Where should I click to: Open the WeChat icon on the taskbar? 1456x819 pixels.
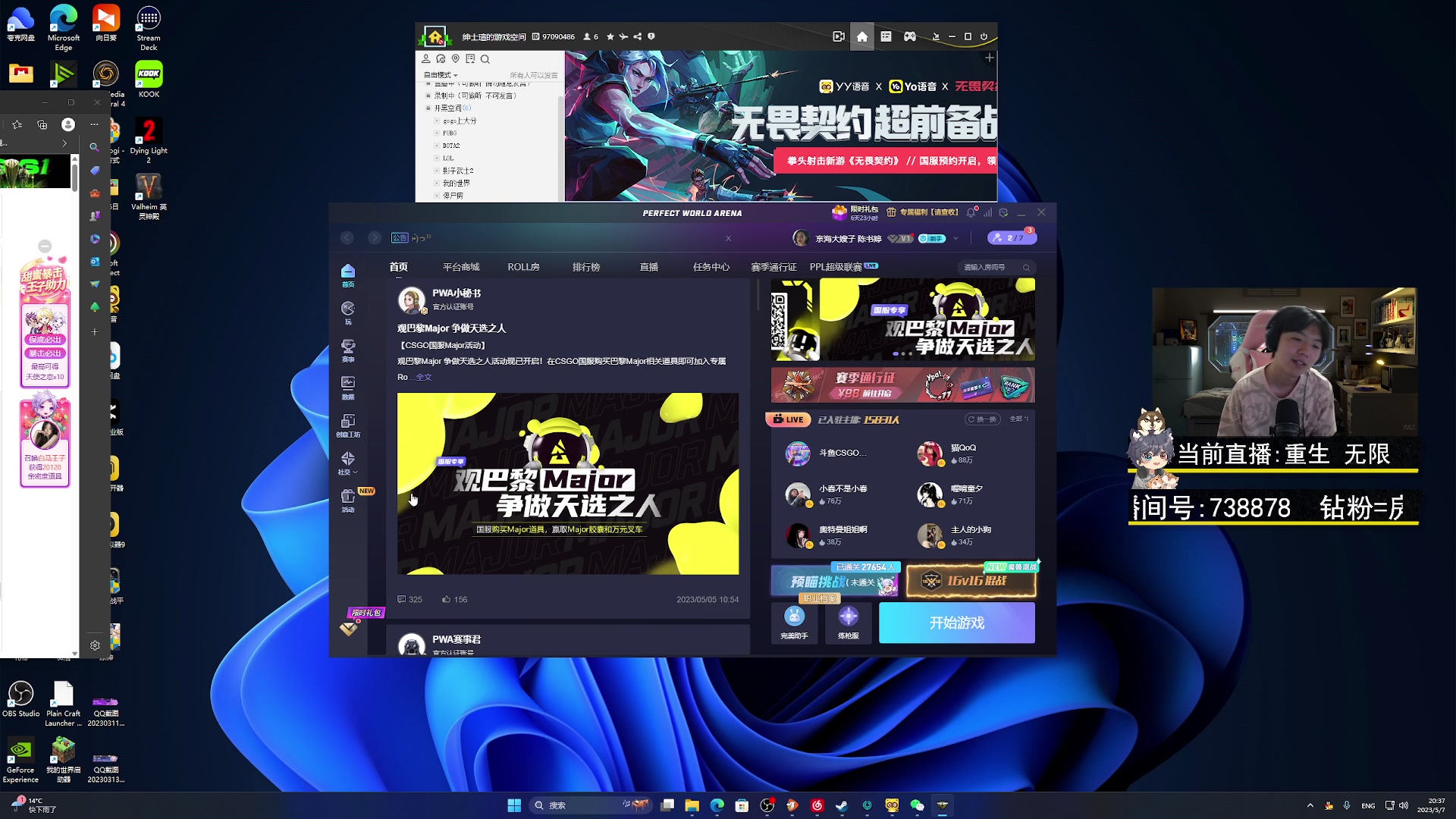click(917, 805)
